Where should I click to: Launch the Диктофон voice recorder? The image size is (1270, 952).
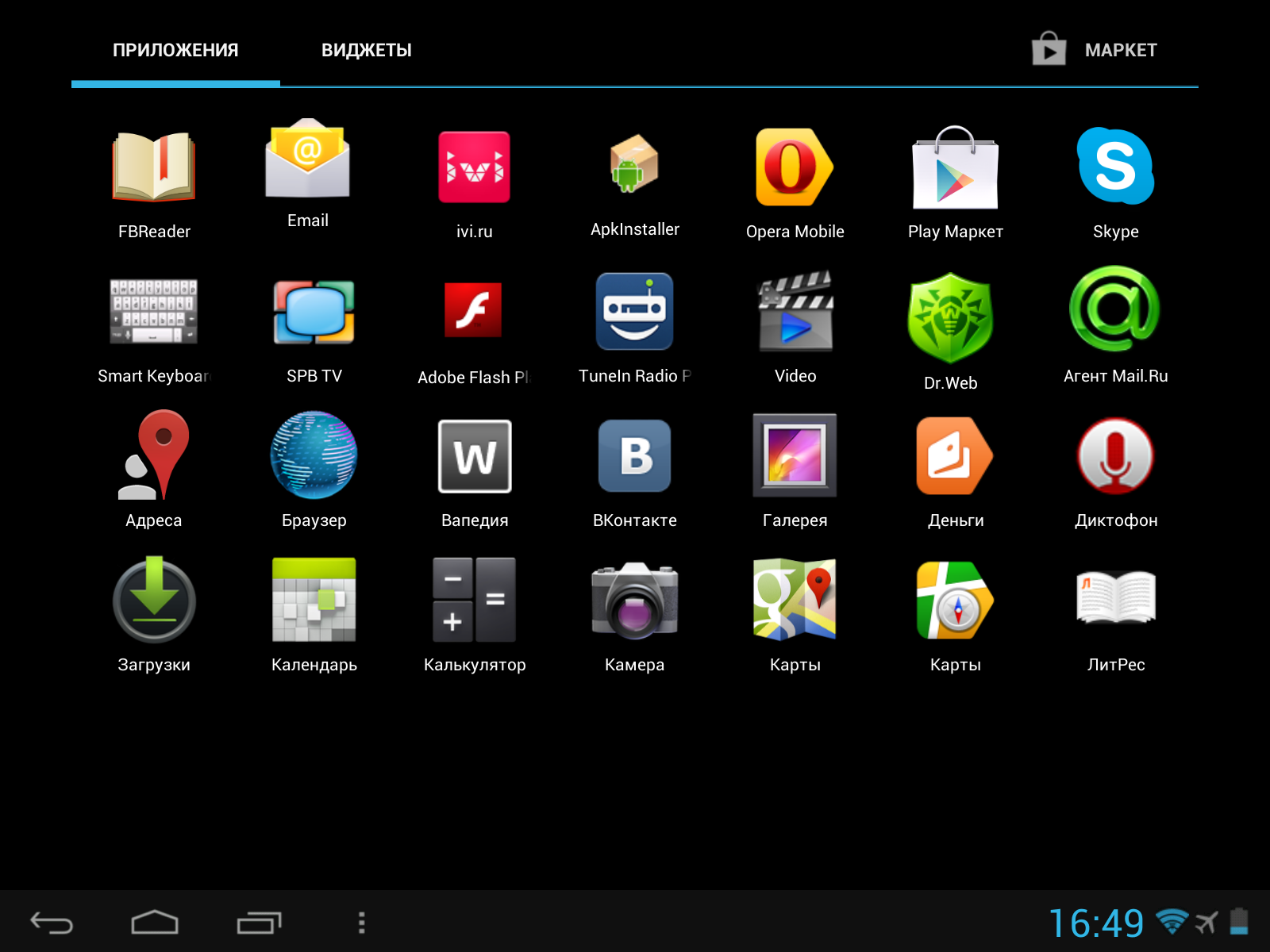click(1115, 457)
